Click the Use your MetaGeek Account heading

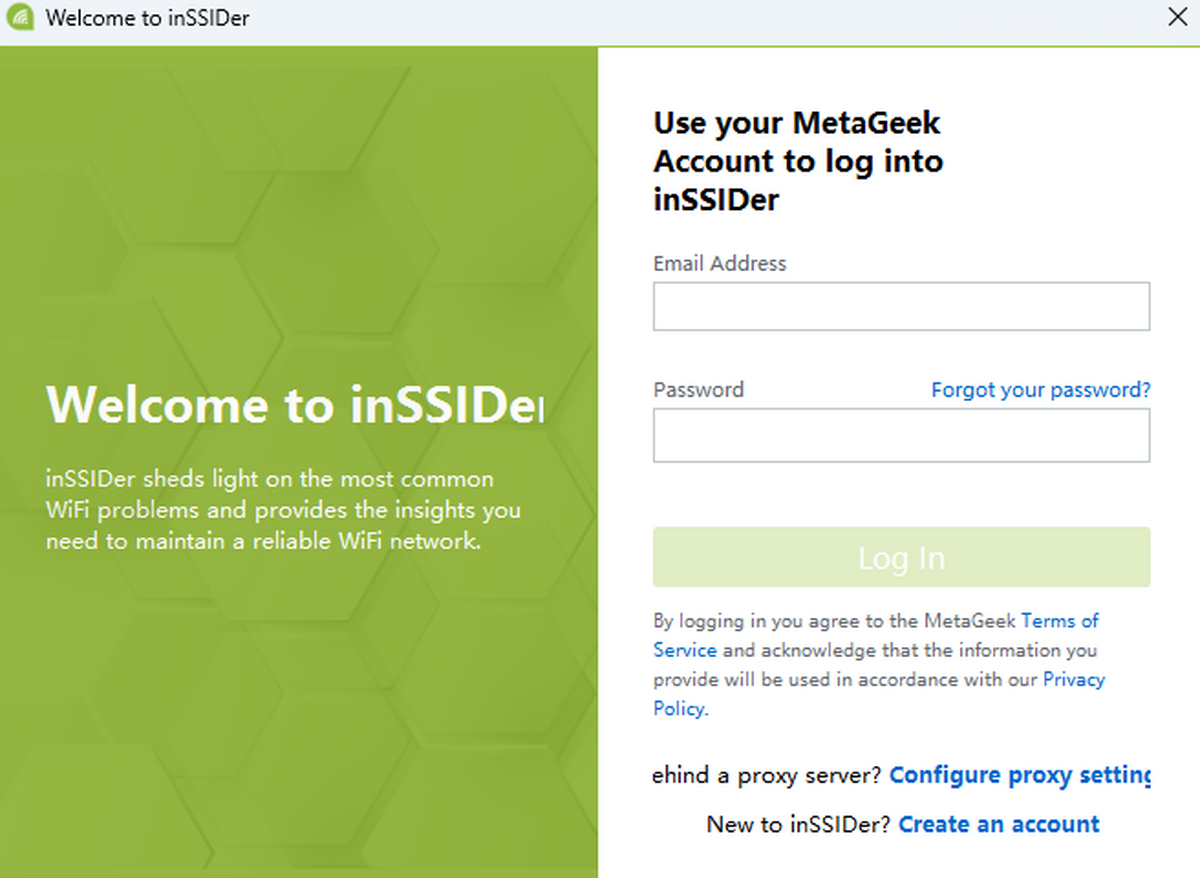pyautogui.click(x=798, y=161)
